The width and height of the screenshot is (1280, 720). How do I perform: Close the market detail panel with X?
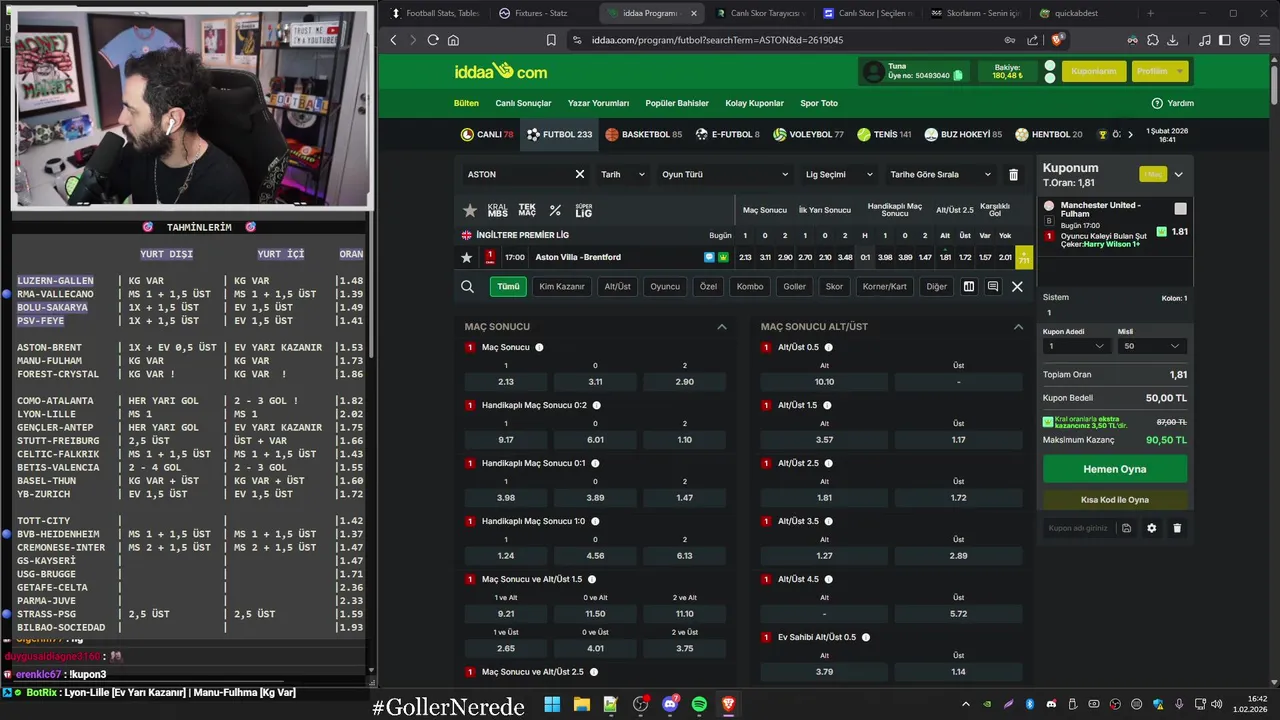coord(1017,286)
